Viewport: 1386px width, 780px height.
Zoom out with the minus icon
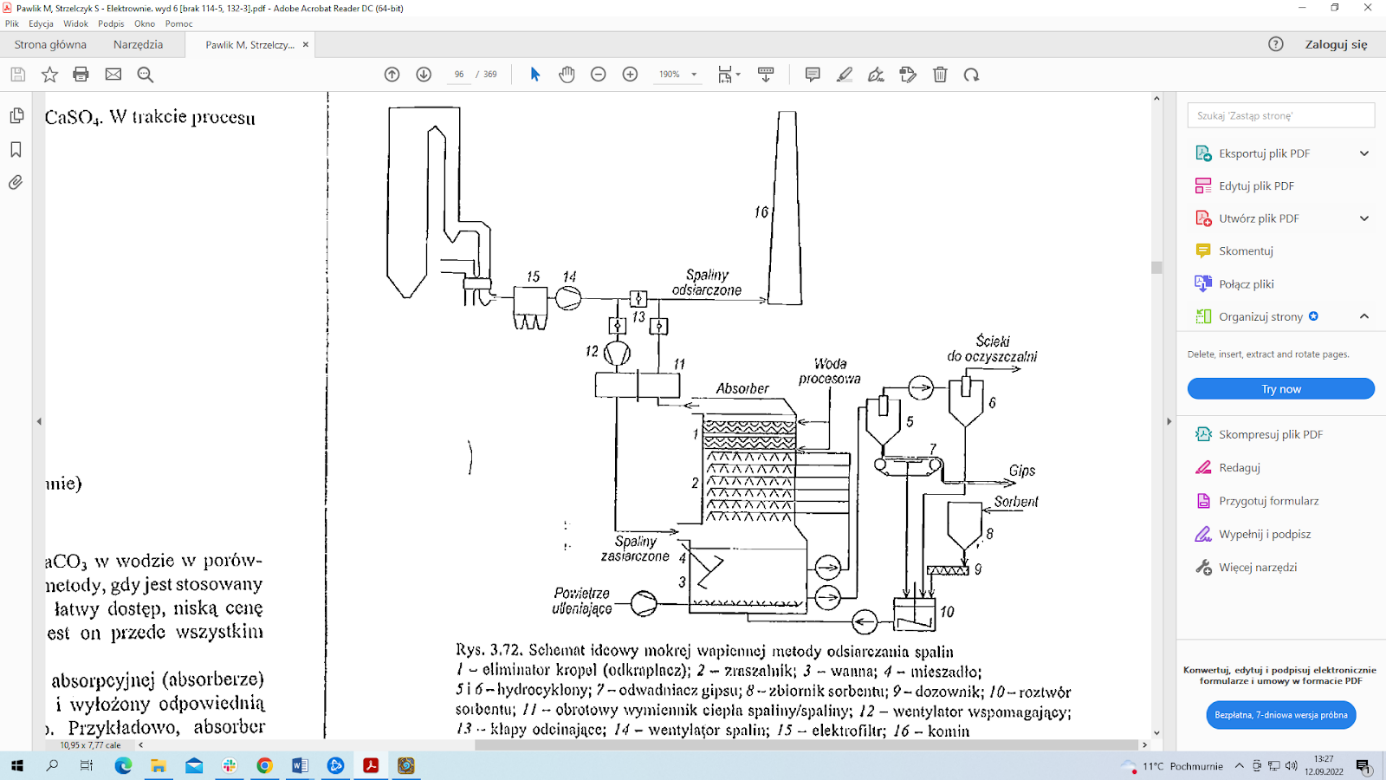coord(597,74)
